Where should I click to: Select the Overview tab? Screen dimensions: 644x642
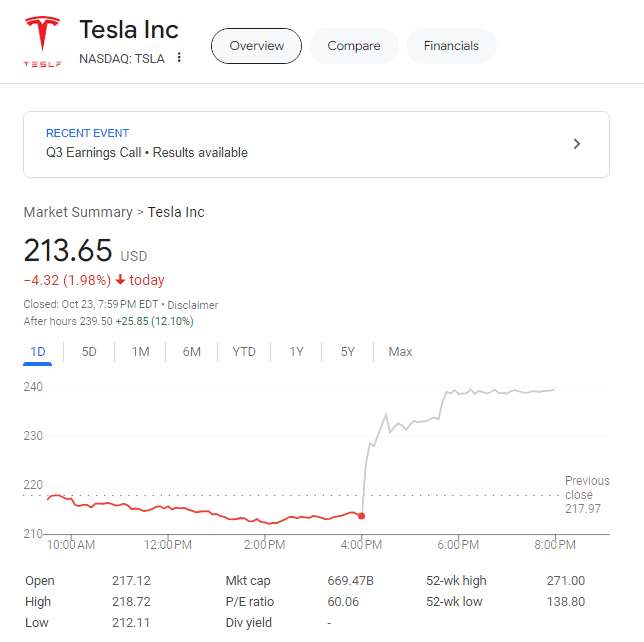pyautogui.click(x=256, y=46)
